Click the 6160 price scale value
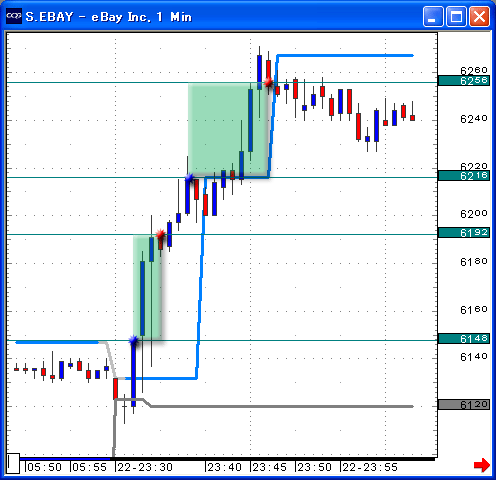The width and height of the screenshot is (496, 480). point(474,310)
